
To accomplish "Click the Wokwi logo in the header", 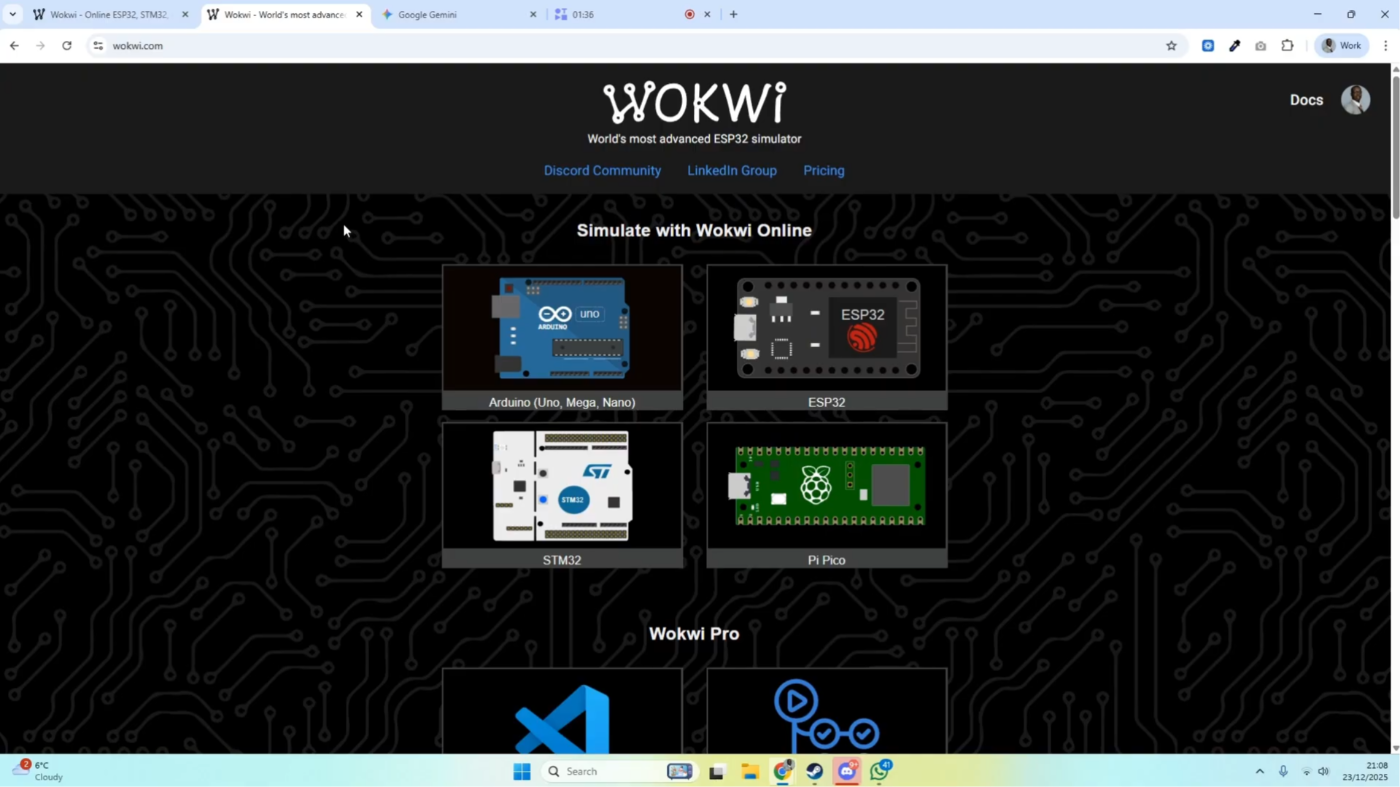I will 694,103.
